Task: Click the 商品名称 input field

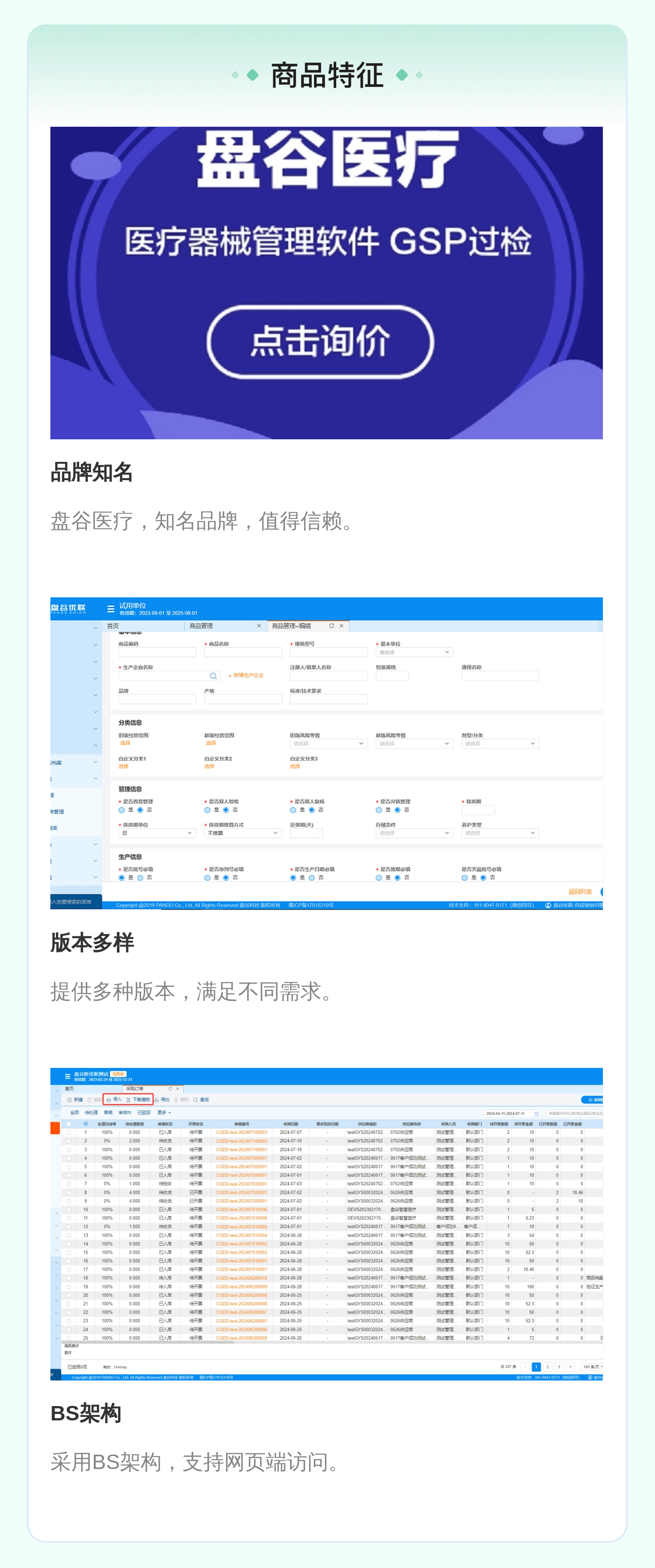Action: (x=243, y=652)
